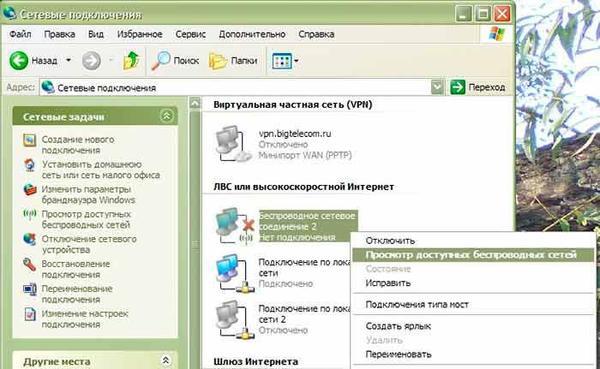Click repair connection wrench icon

tap(29, 264)
